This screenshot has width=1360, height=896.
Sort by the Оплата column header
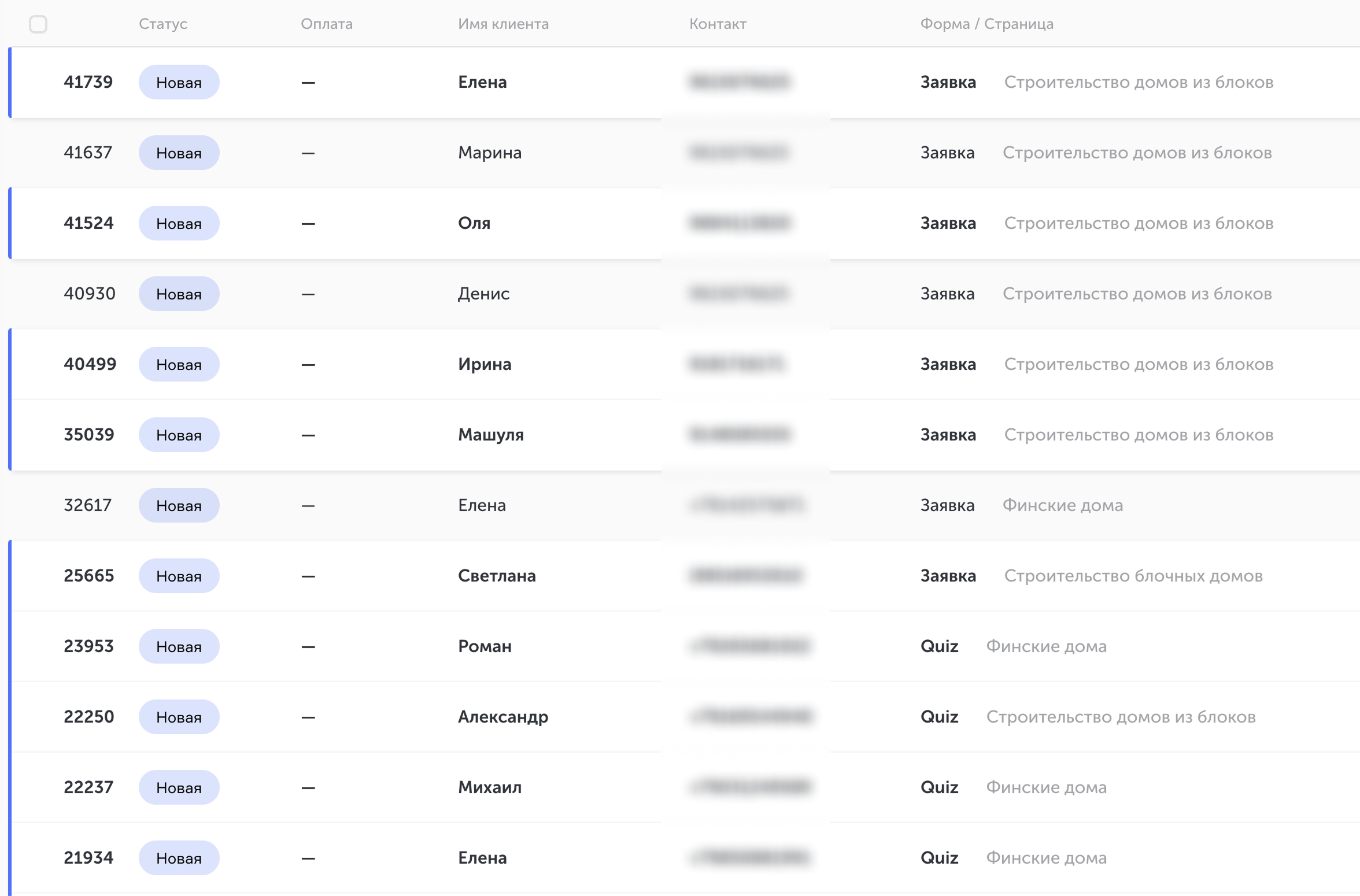(327, 24)
